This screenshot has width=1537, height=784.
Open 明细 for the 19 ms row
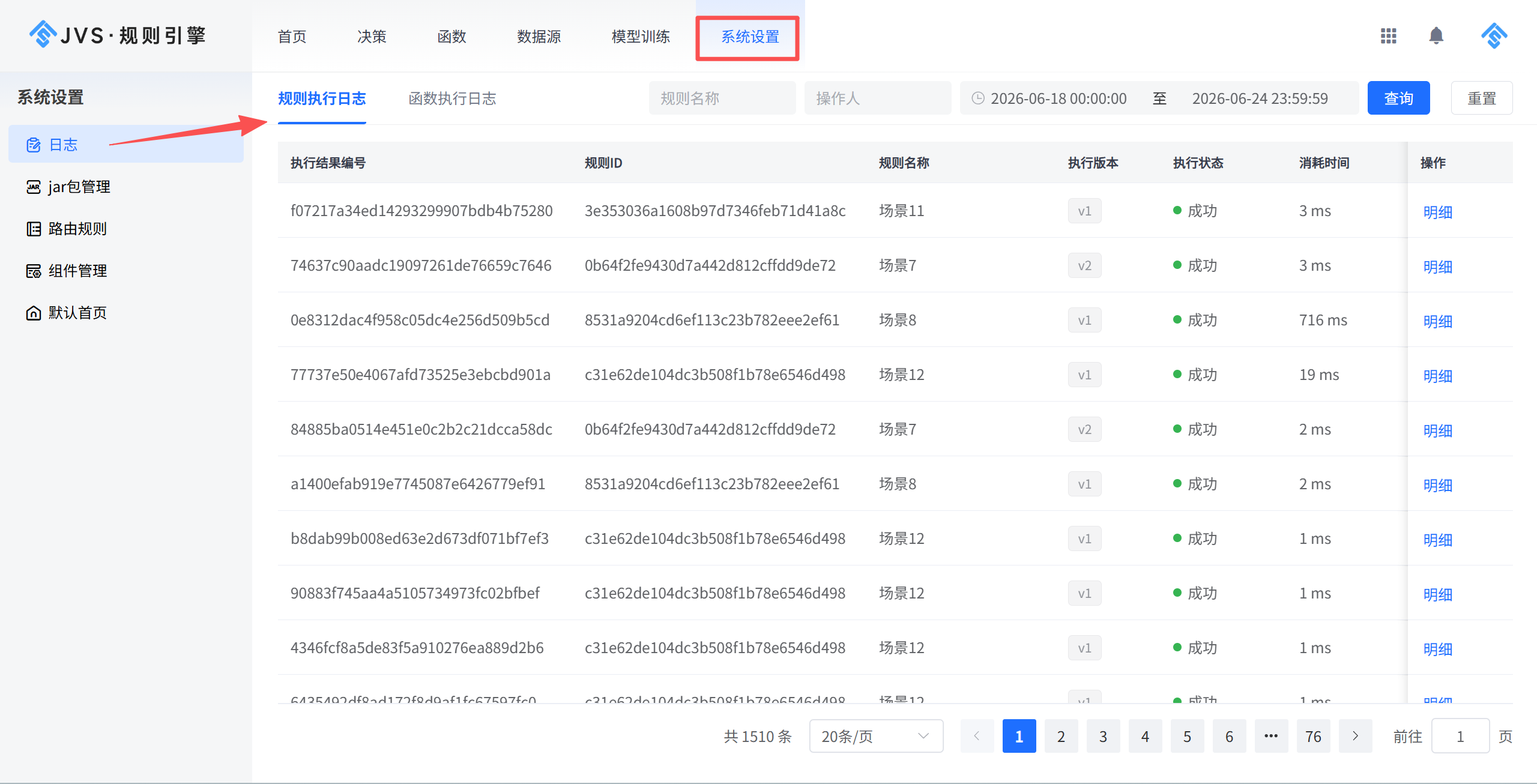coord(1437,376)
